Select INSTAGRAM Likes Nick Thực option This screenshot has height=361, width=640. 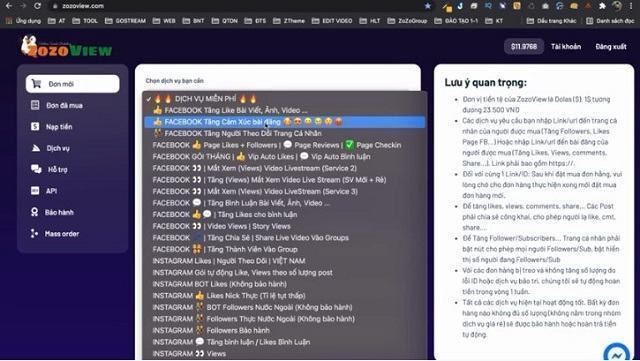pos(284,296)
